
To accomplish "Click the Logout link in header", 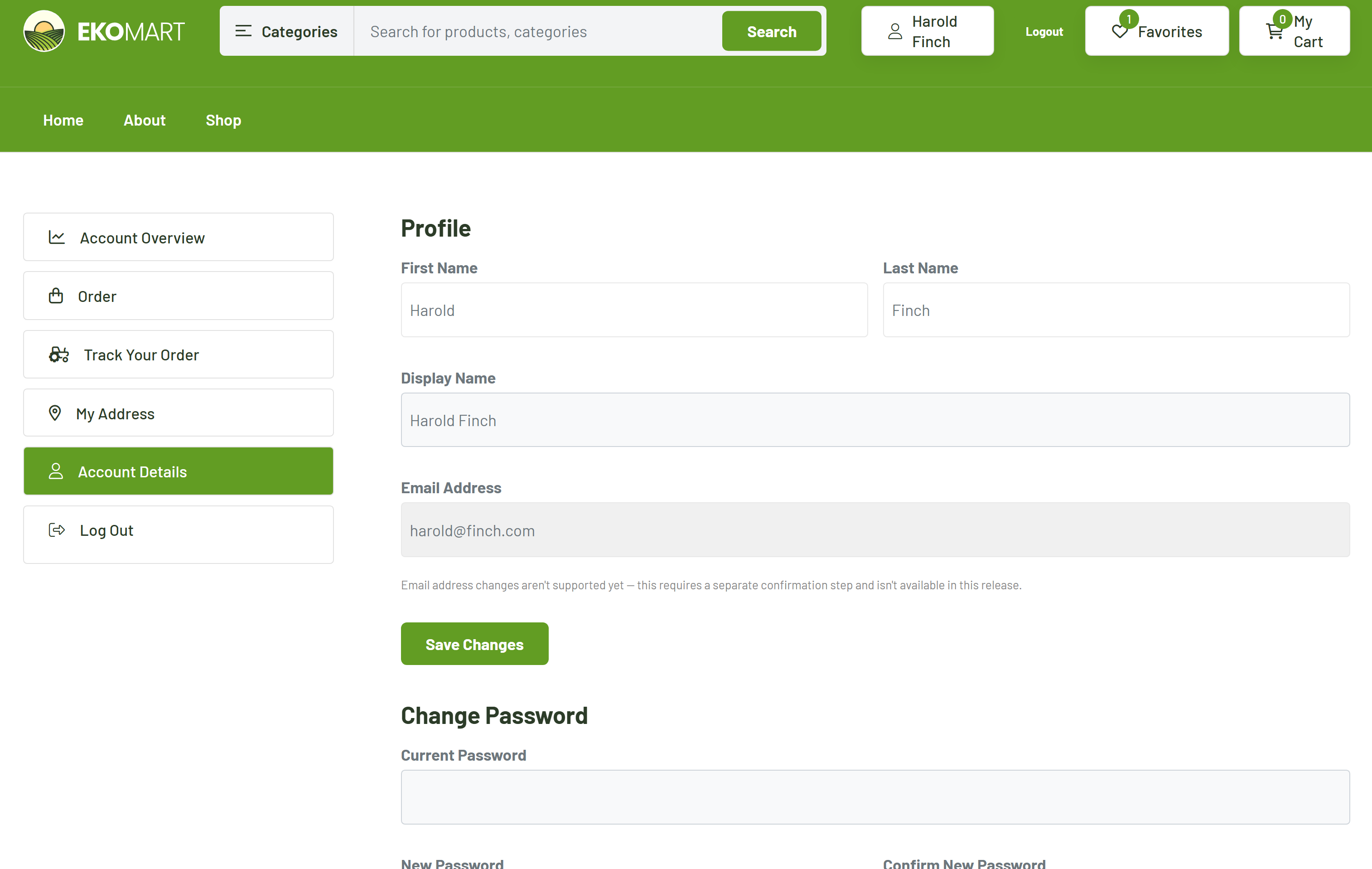I will coord(1044,32).
